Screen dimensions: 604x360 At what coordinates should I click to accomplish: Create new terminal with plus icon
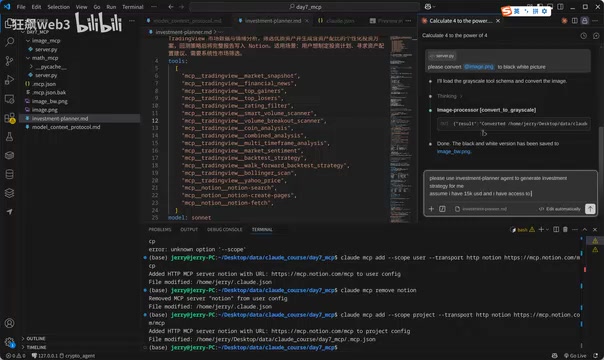[x=541, y=229]
